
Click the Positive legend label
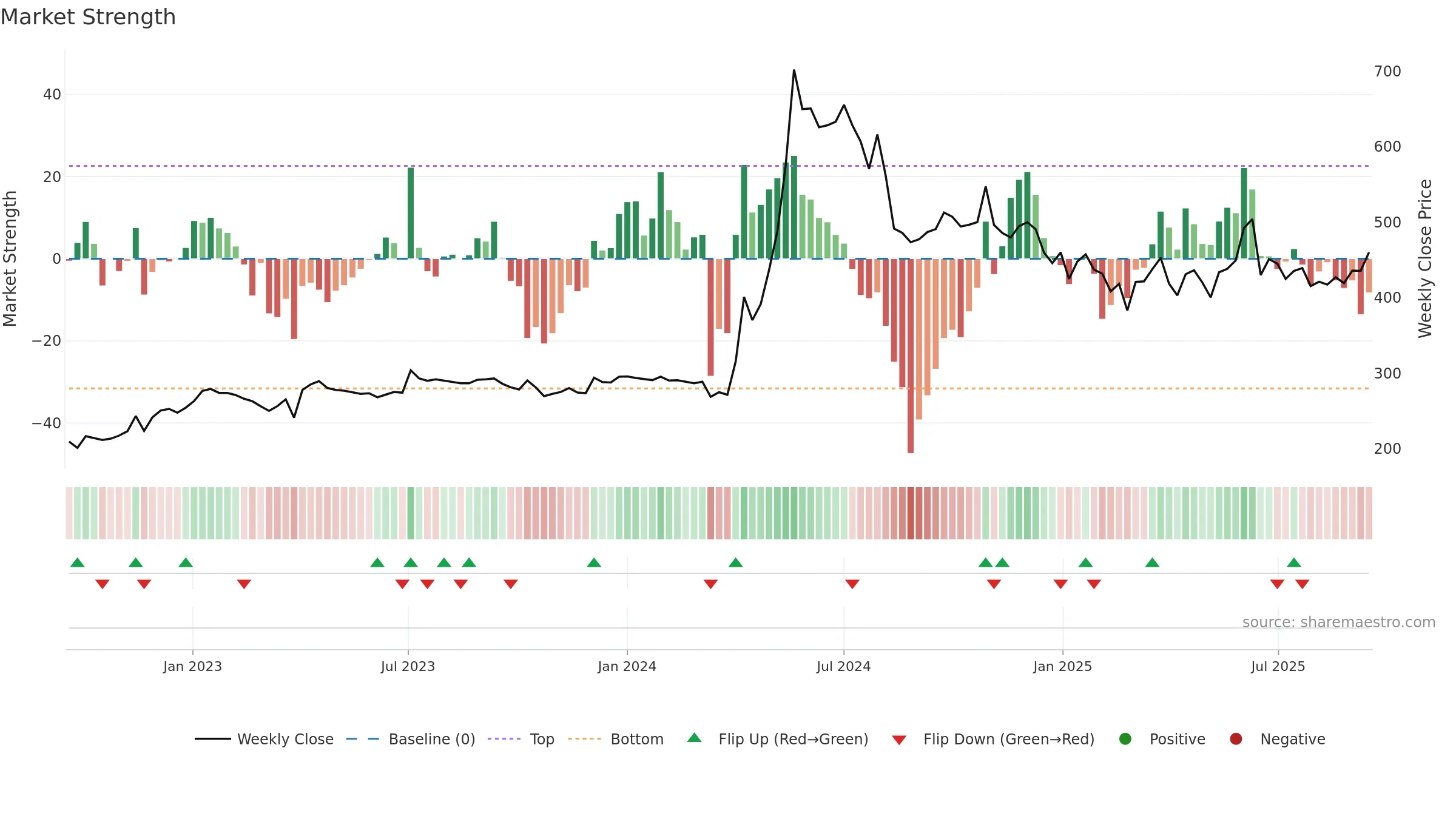pyautogui.click(x=1177, y=739)
